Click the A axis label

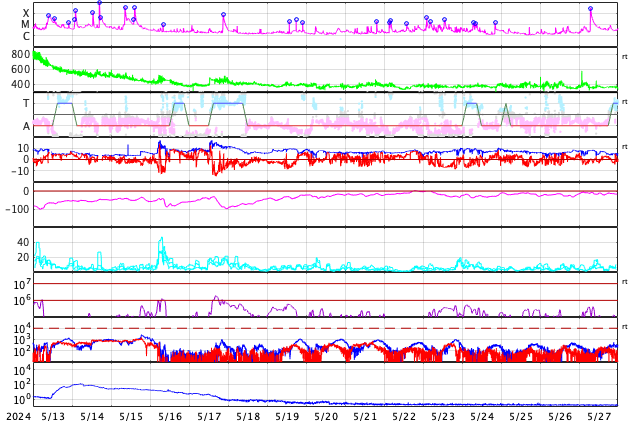click(26, 126)
